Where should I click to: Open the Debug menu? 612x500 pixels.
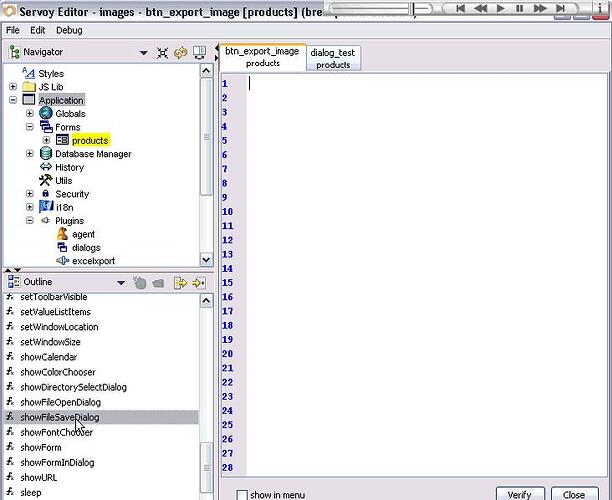tap(69, 30)
